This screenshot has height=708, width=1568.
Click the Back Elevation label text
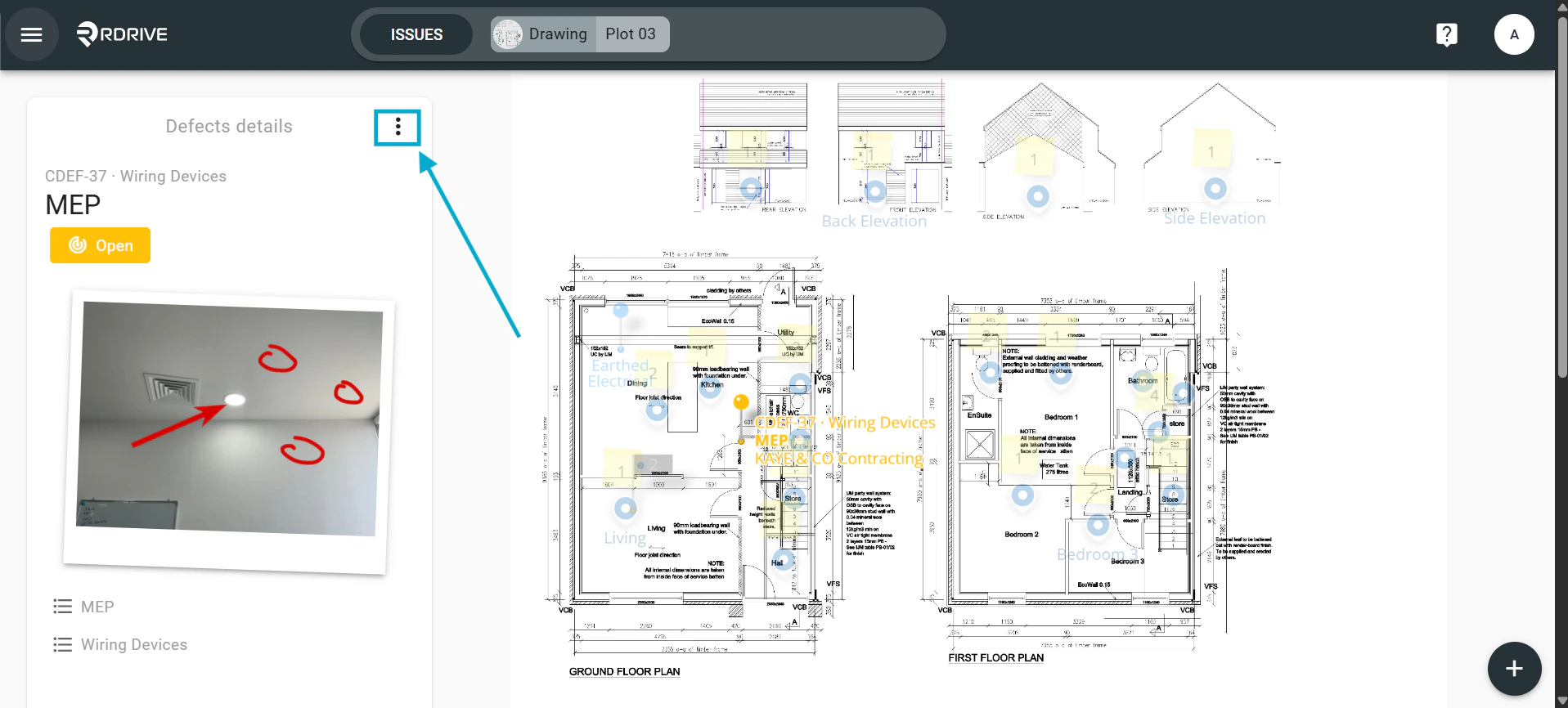(874, 221)
